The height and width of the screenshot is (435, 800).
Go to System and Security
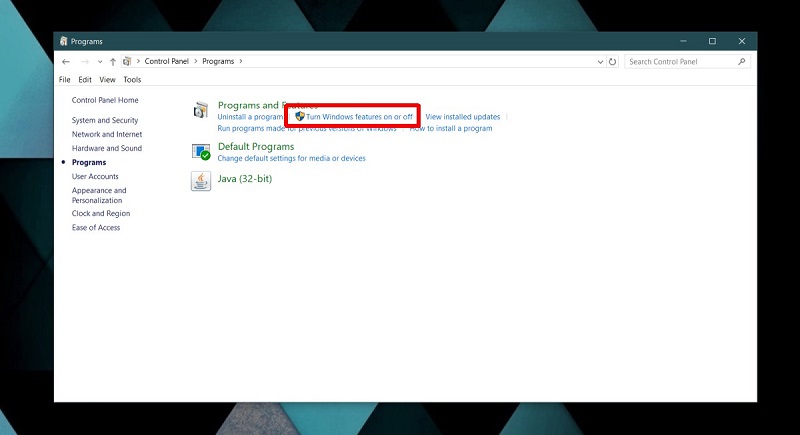[105, 120]
